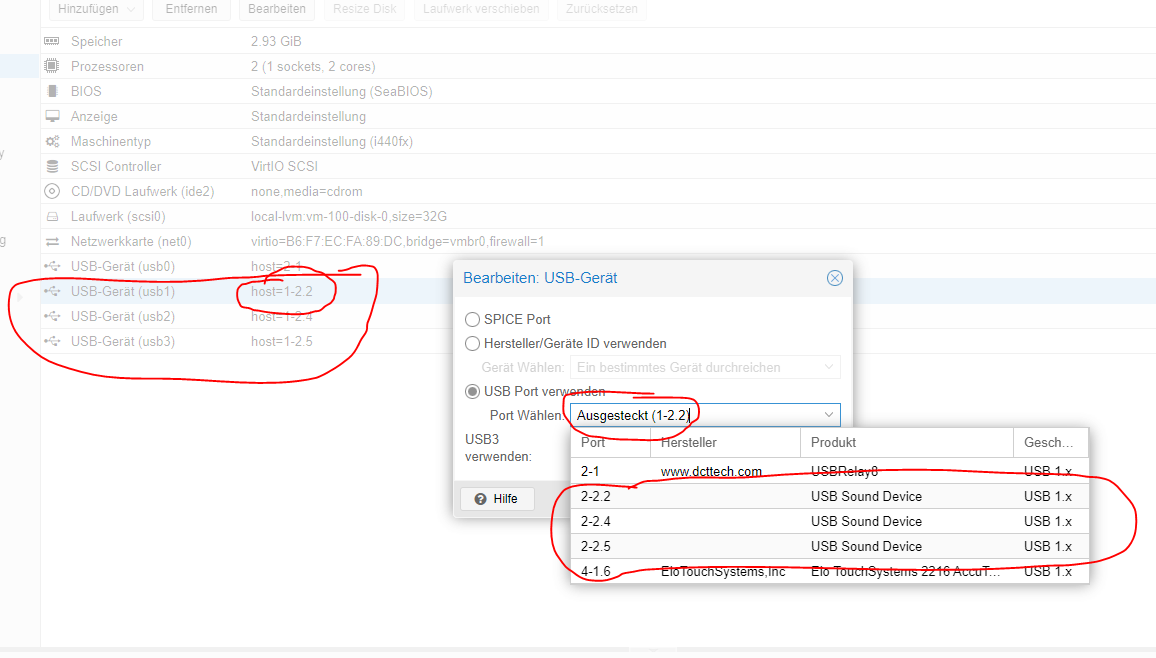
Task: Click the Laufwerk (scsi0) hard disk icon
Action: tap(52, 217)
